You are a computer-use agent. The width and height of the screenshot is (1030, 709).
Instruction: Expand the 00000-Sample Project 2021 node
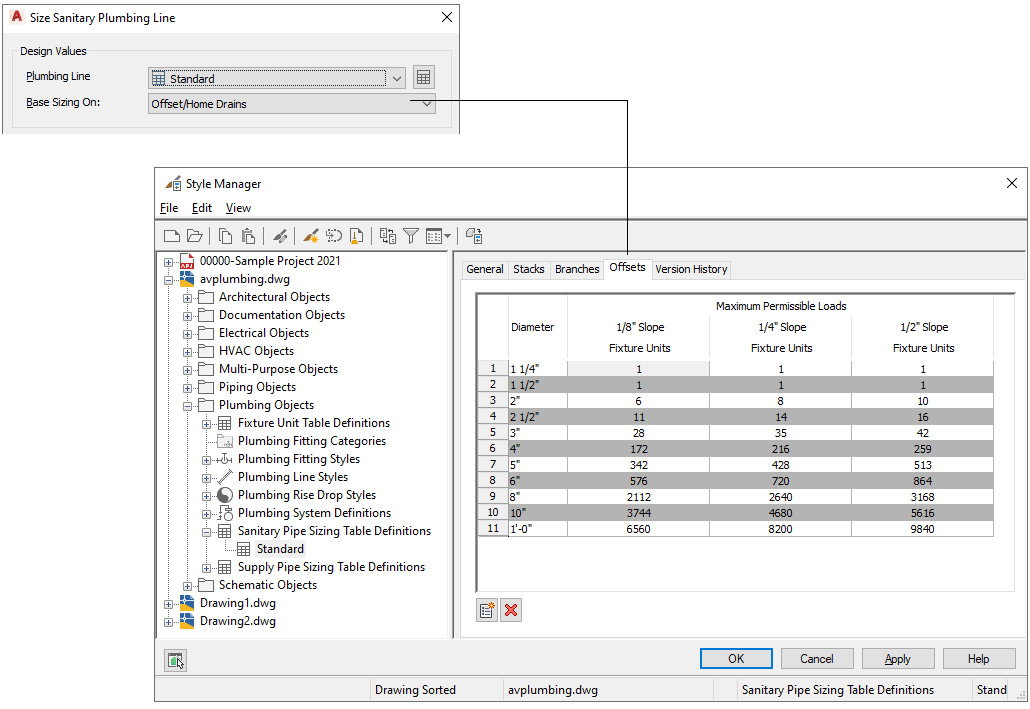(x=169, y=262)
